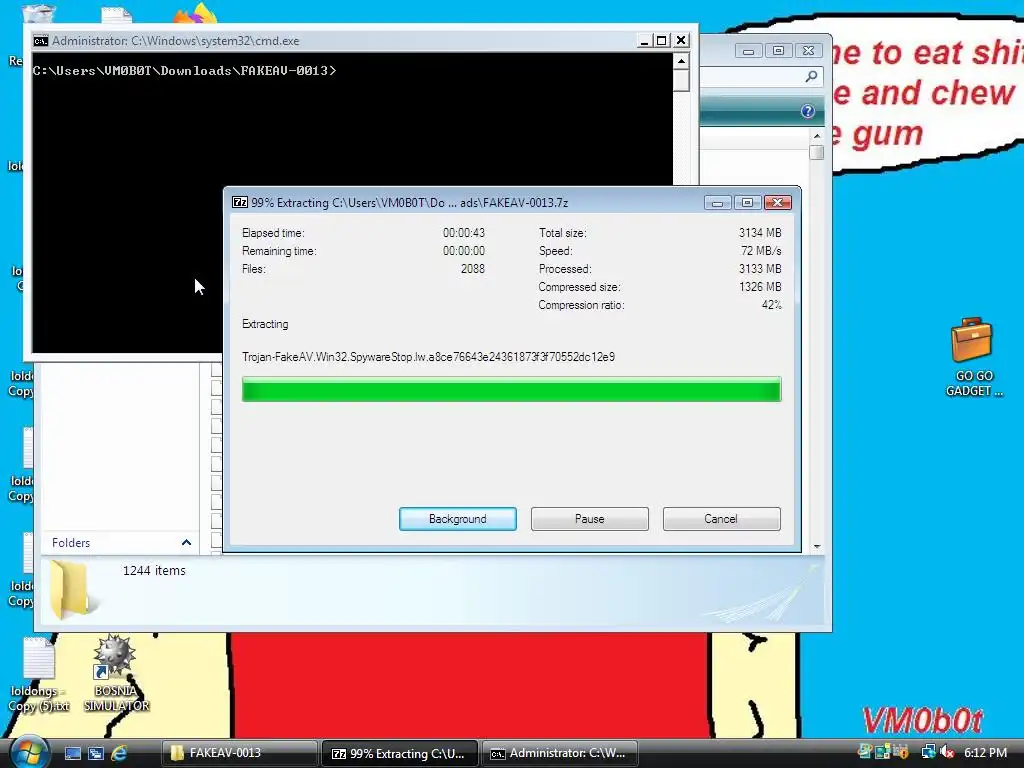1024x768 pixels.
Task: Close the FAKEAV-0013 Explorer window
Action: 808,51
